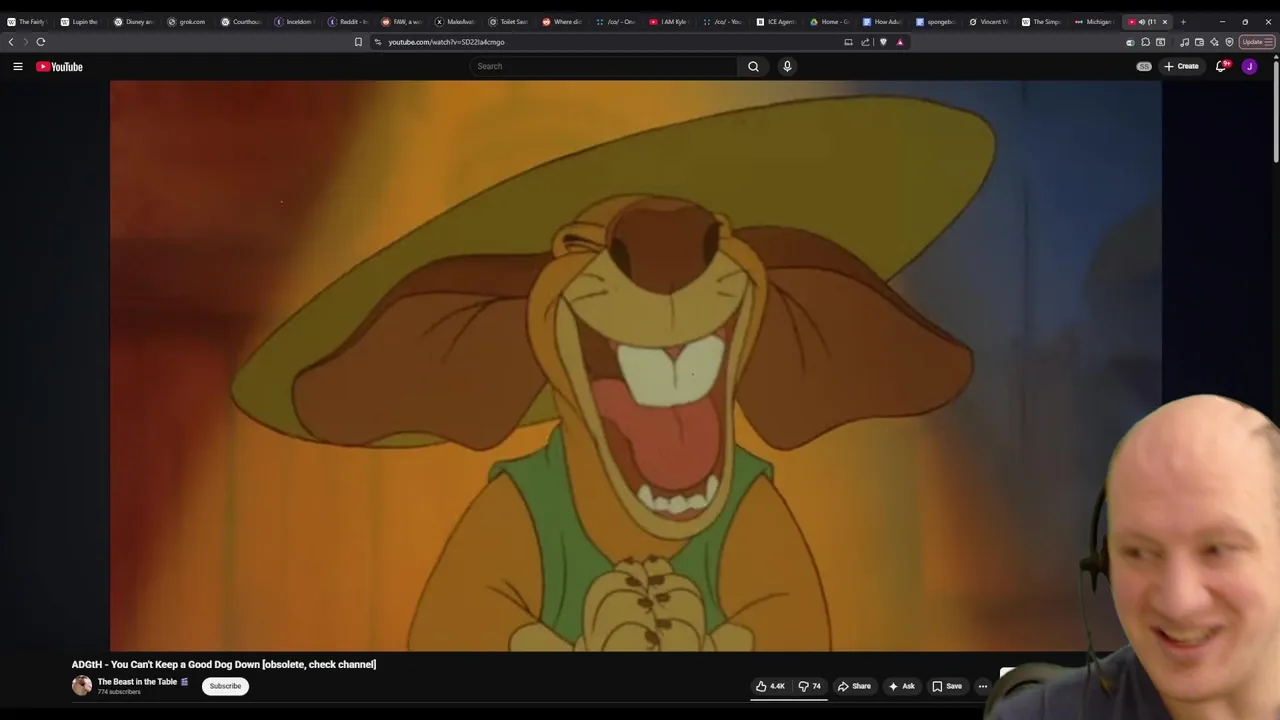
Task: Click the search magnifier button
Action: click(x=753, y=66)
